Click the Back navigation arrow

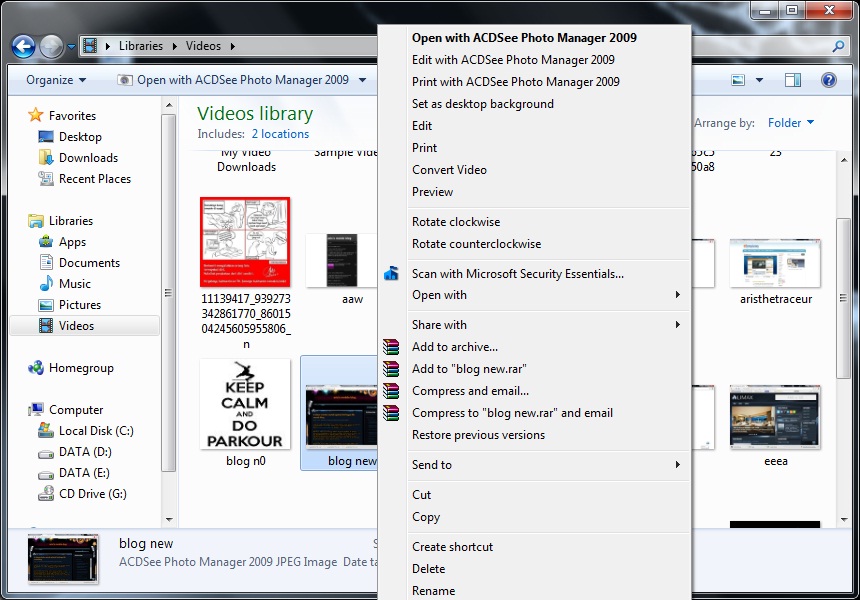[24, 47]
